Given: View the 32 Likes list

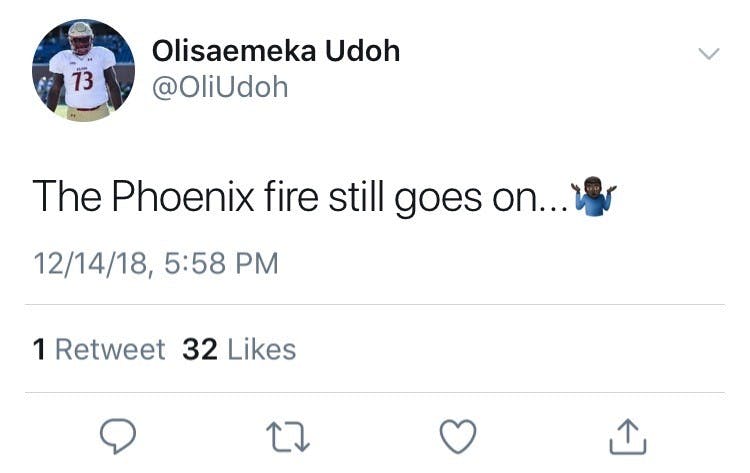Looking at the screenshot, I should [239, 349].
